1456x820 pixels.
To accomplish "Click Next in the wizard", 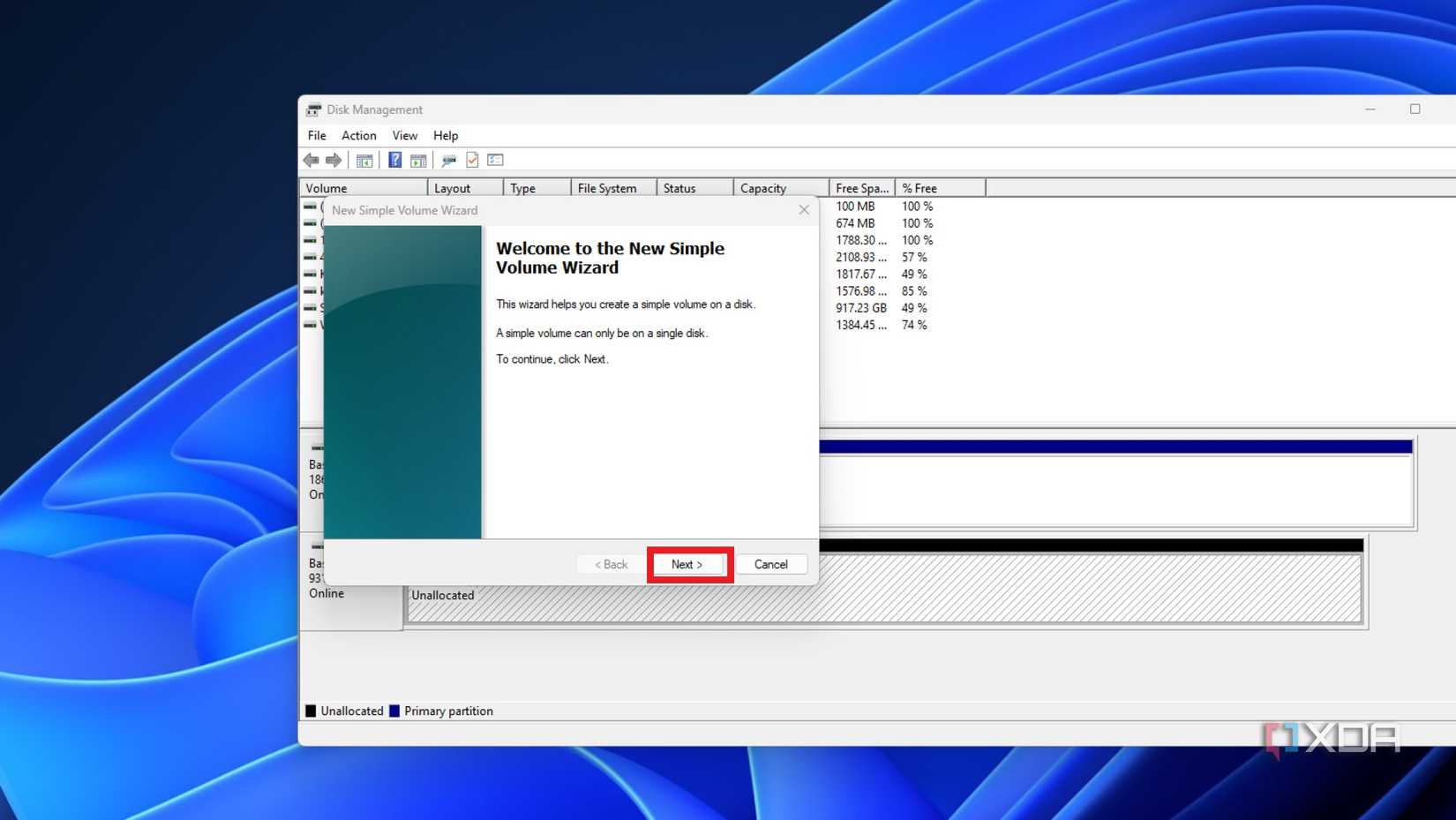I will point(688,564).
